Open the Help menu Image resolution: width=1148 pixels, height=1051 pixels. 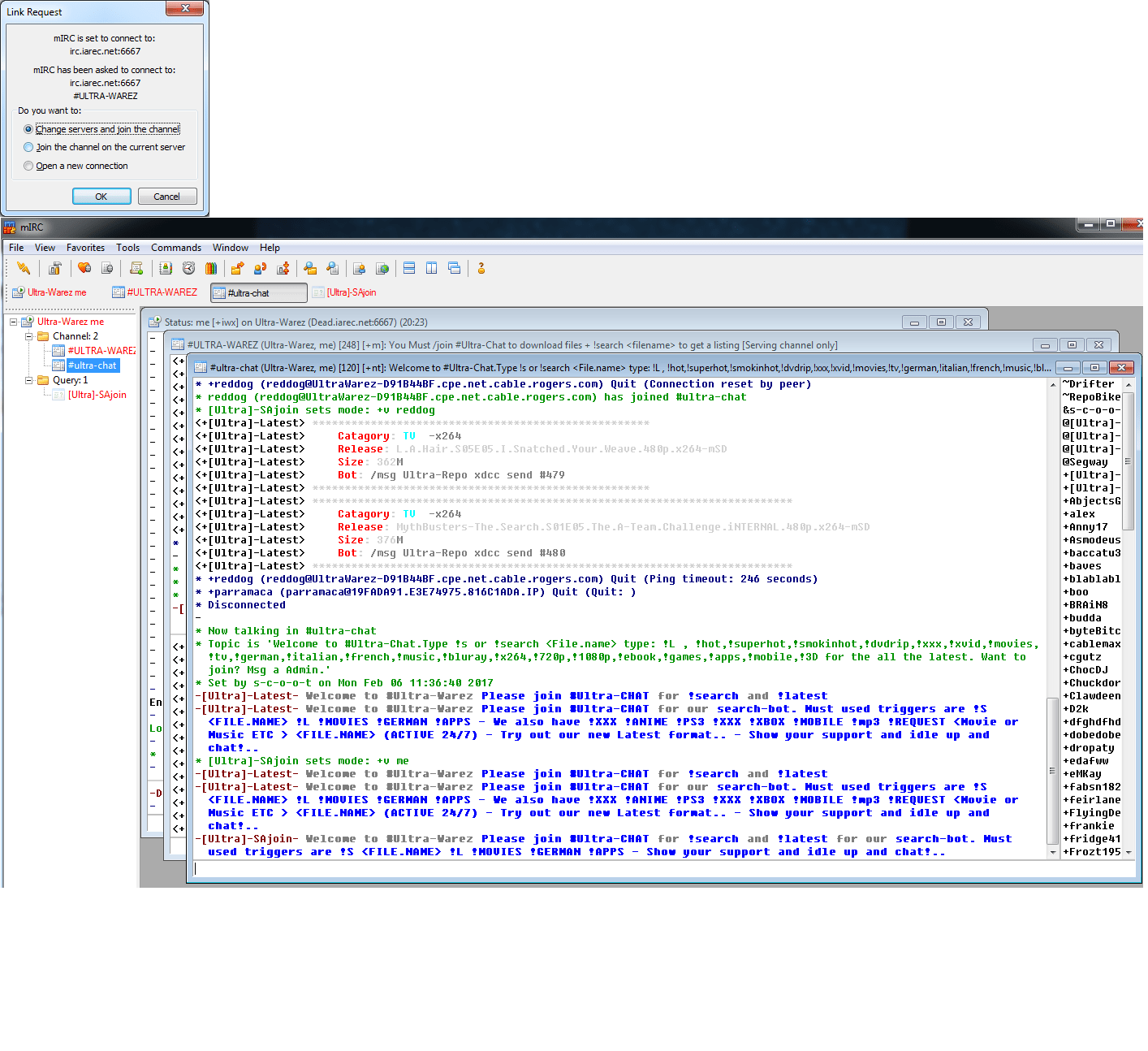[270, 248]
